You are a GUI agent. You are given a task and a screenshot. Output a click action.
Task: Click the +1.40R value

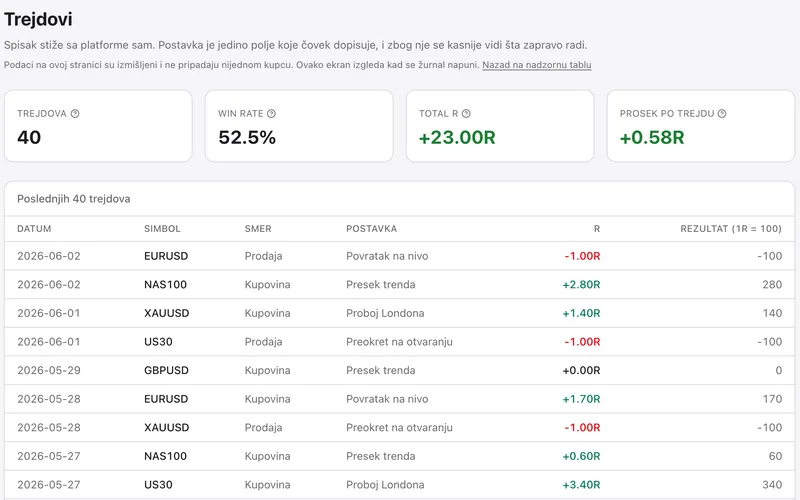(581, 313)
